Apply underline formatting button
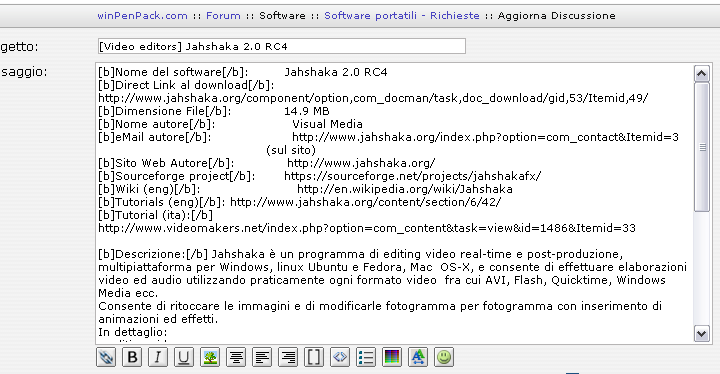This screenshot has width=720, height=374. [183, 357]
